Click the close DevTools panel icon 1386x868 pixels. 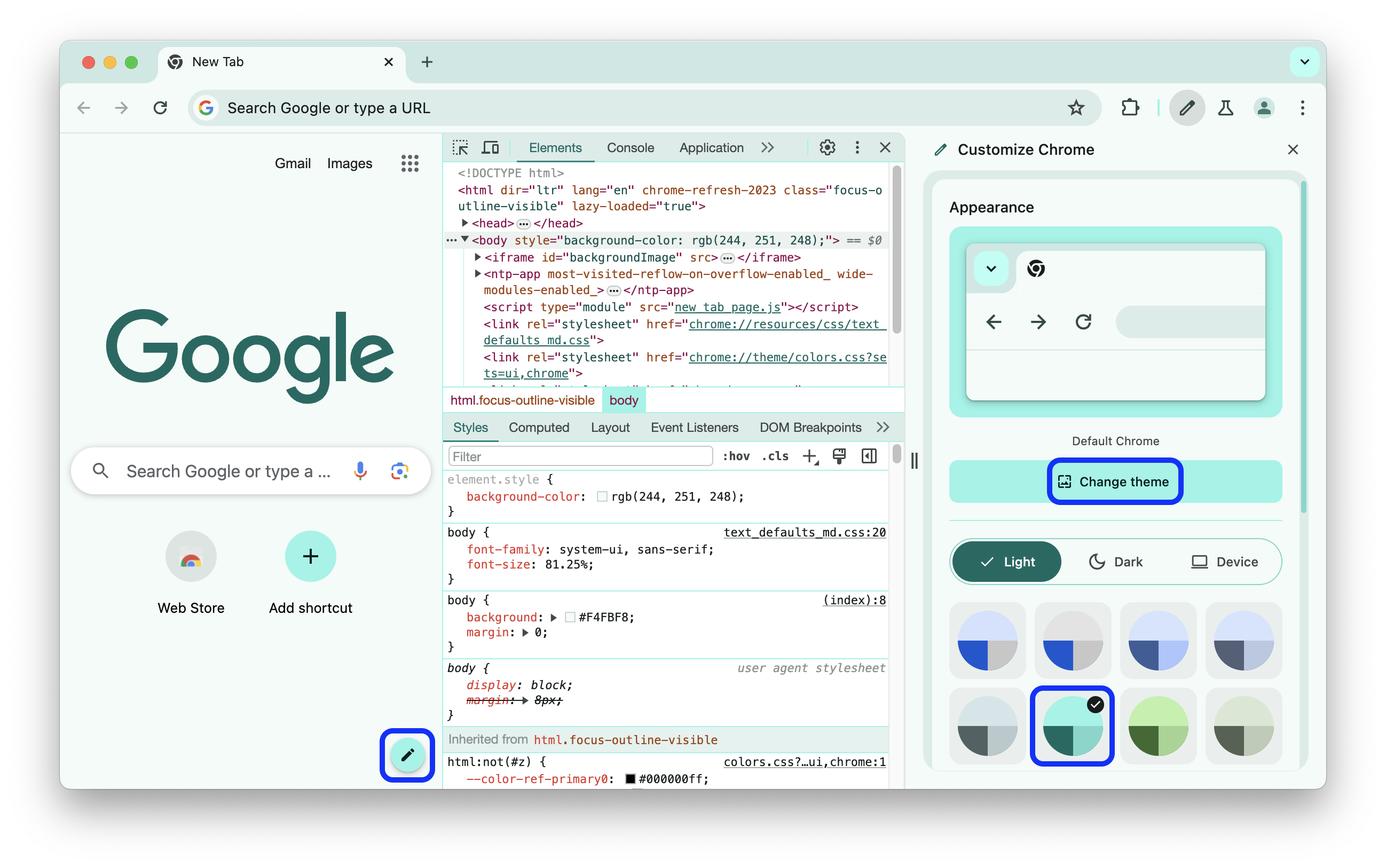pyautogui.click(x=885, y=147)
